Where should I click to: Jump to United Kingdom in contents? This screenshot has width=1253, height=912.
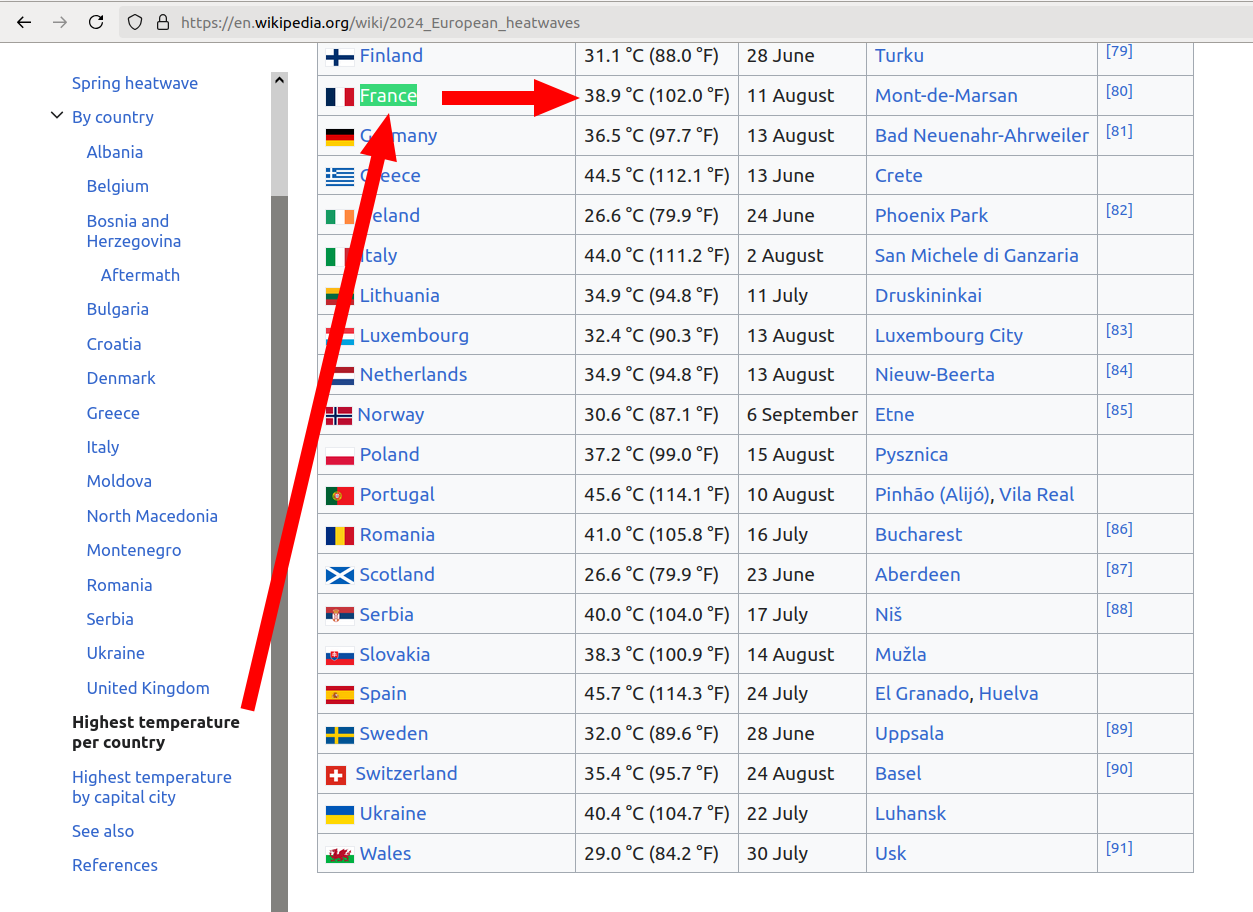pyautogui.click(x=148, y=688)
